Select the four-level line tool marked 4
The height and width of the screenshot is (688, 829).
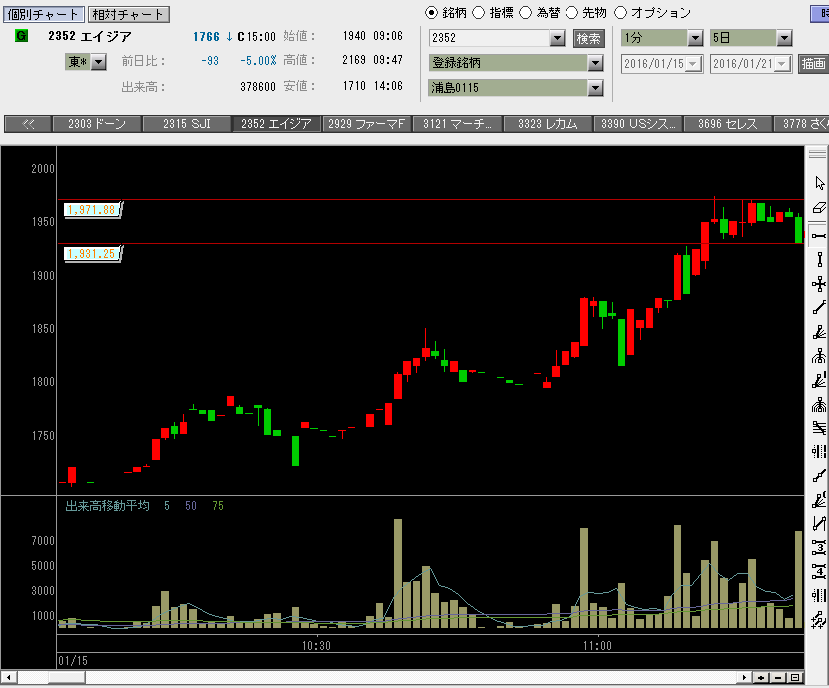[x=819, y=572]
